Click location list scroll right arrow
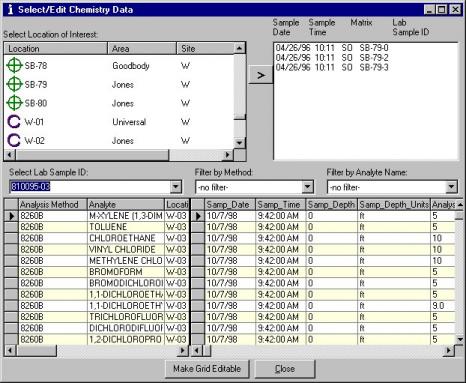This screenshot has height=383, width=466. (228, 155)
